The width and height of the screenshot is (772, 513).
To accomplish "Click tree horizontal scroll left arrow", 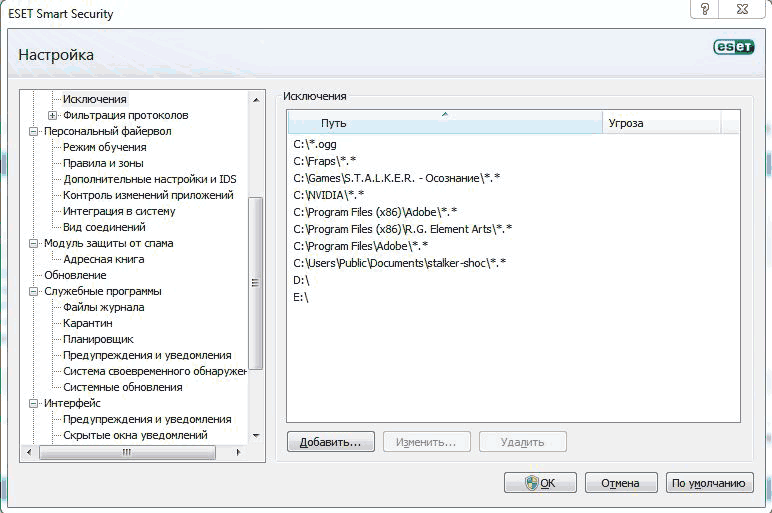I will [x=30, y=452].
